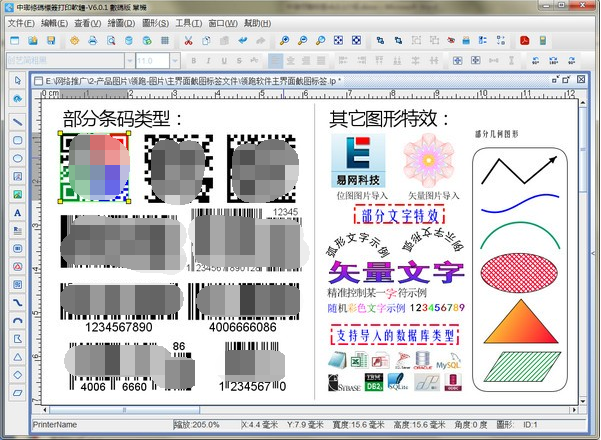Screen dimensions: 601x440
Task: Click the Print icon in the toolbar
Action: [x=93, y=41]
